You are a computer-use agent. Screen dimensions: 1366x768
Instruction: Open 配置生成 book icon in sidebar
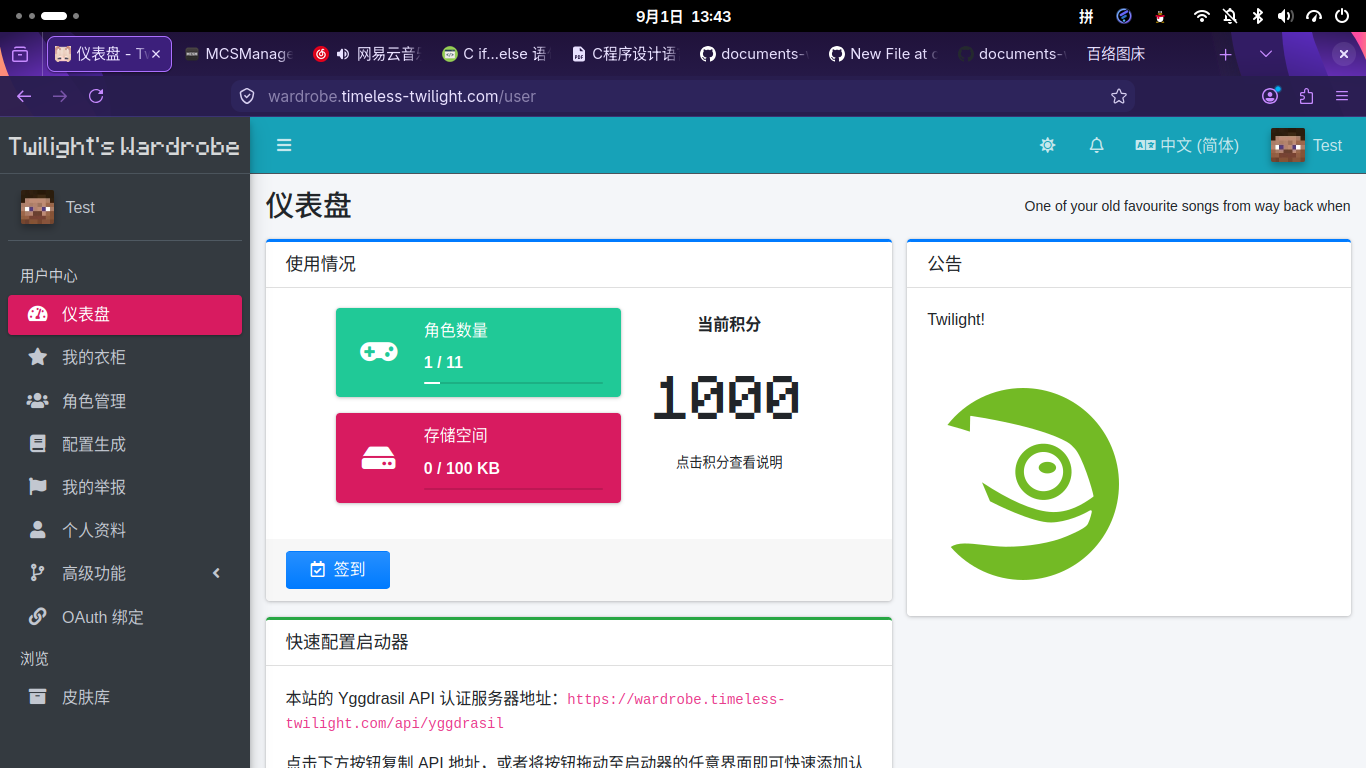tap(38, 444)
